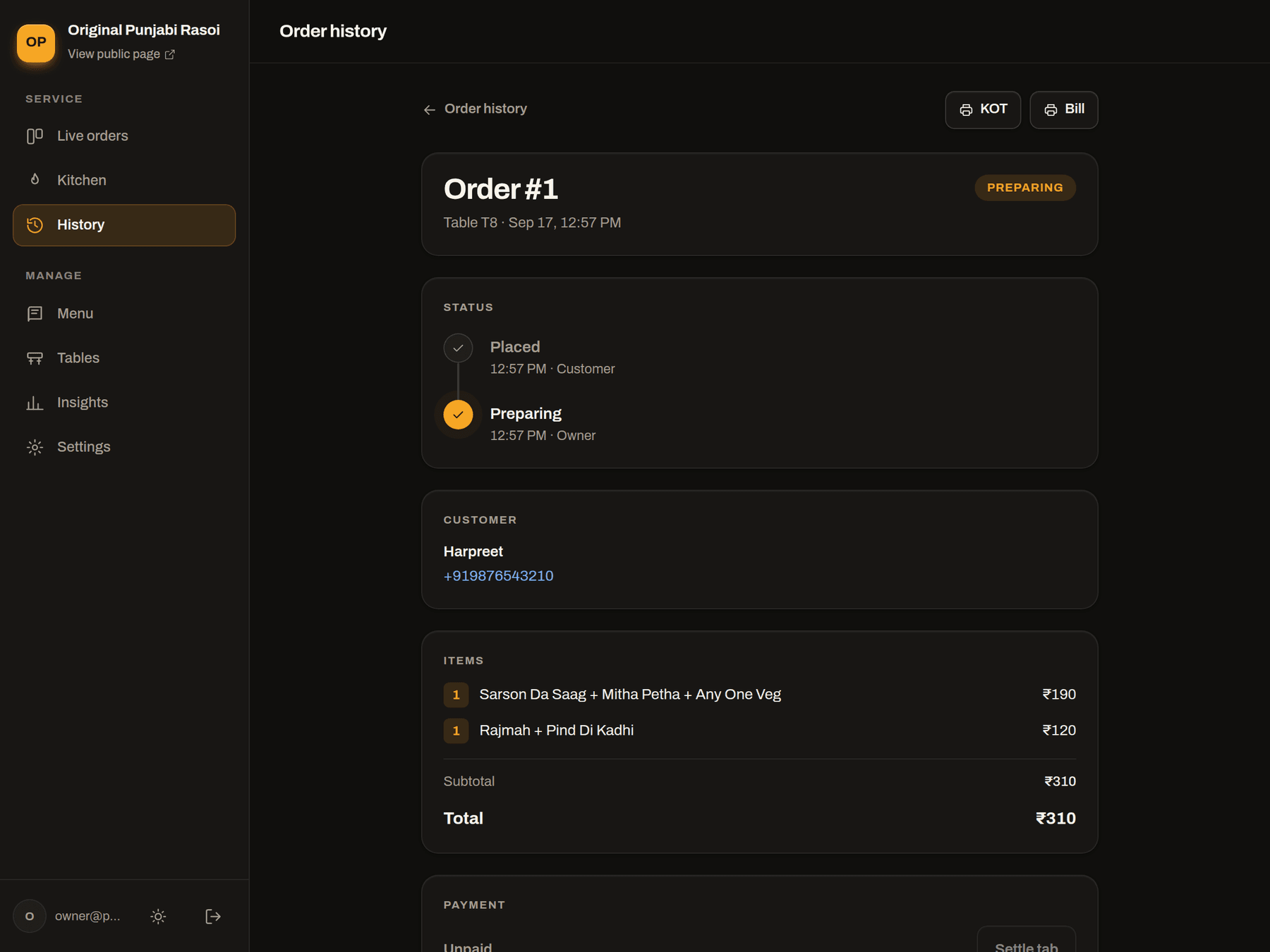Click the Settings gear icon
The image size is (1270, 952).
pos(35,447)
